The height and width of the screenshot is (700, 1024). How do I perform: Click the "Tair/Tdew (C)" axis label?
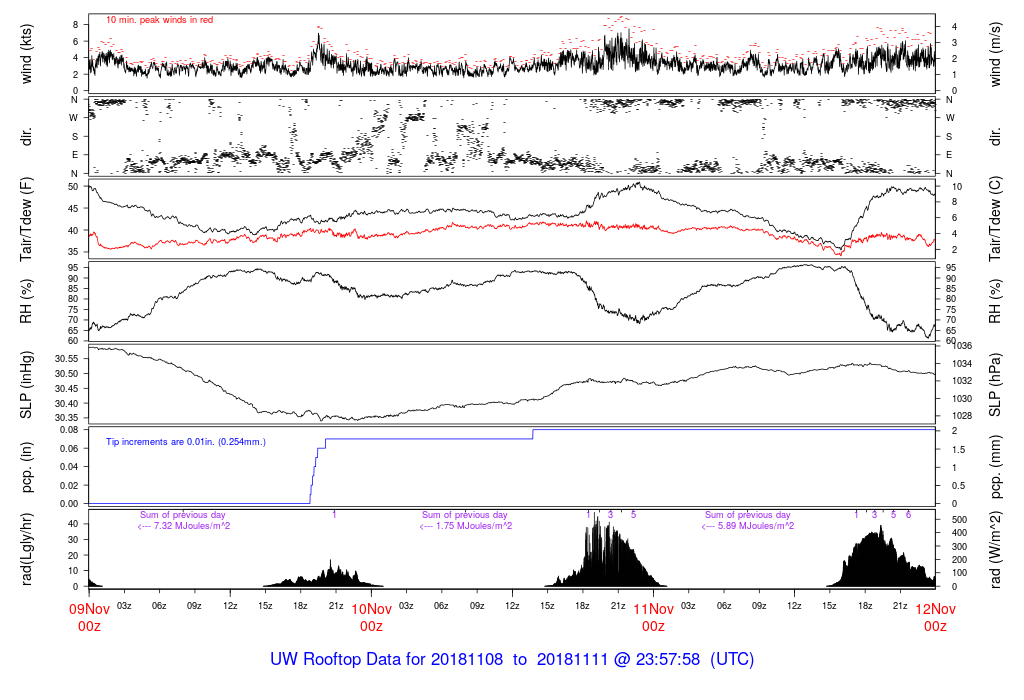pos(995,219)
